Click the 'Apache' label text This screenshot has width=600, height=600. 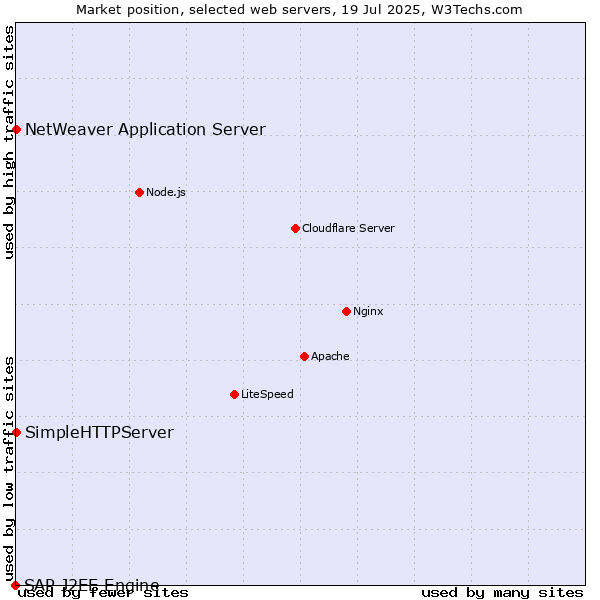pos(330,357)
